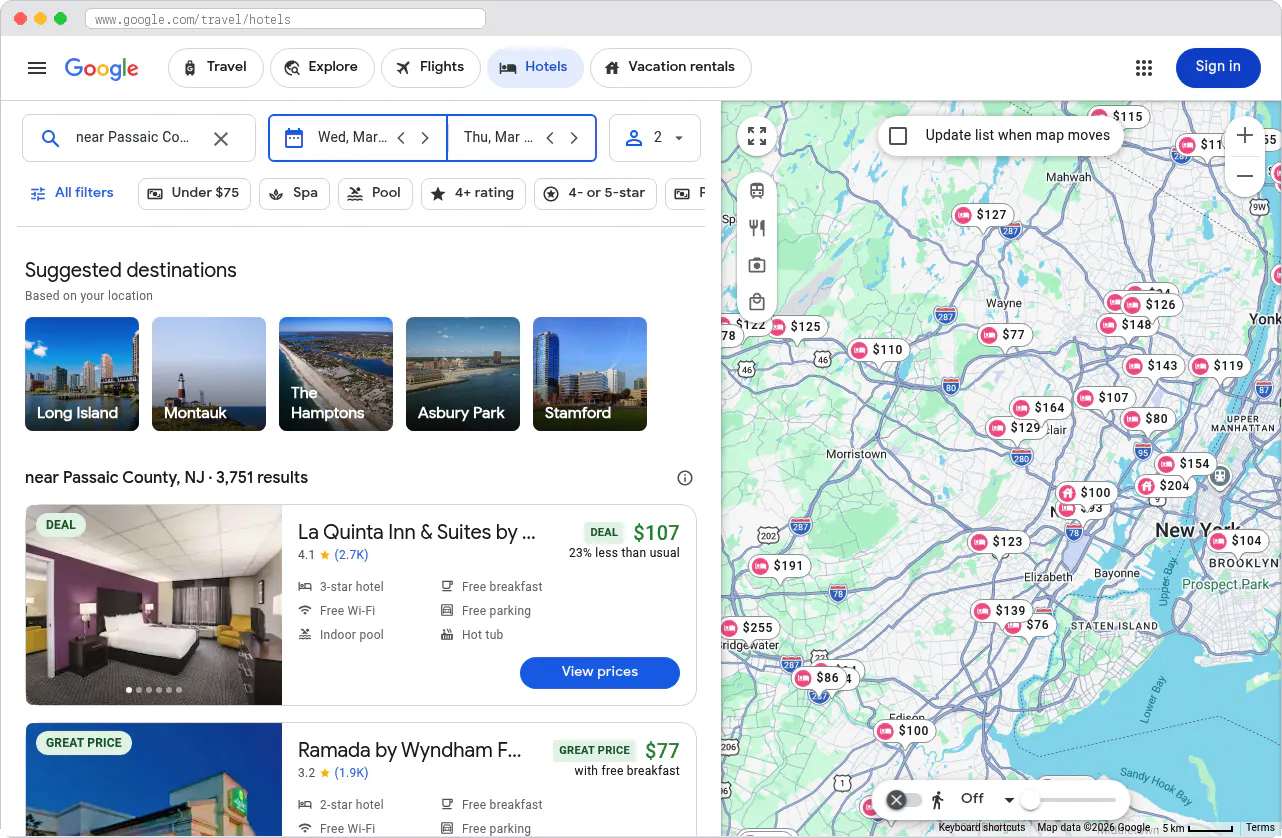Click View prices for La Quinta Inn
1282x838 pixels.
point(599,673)
